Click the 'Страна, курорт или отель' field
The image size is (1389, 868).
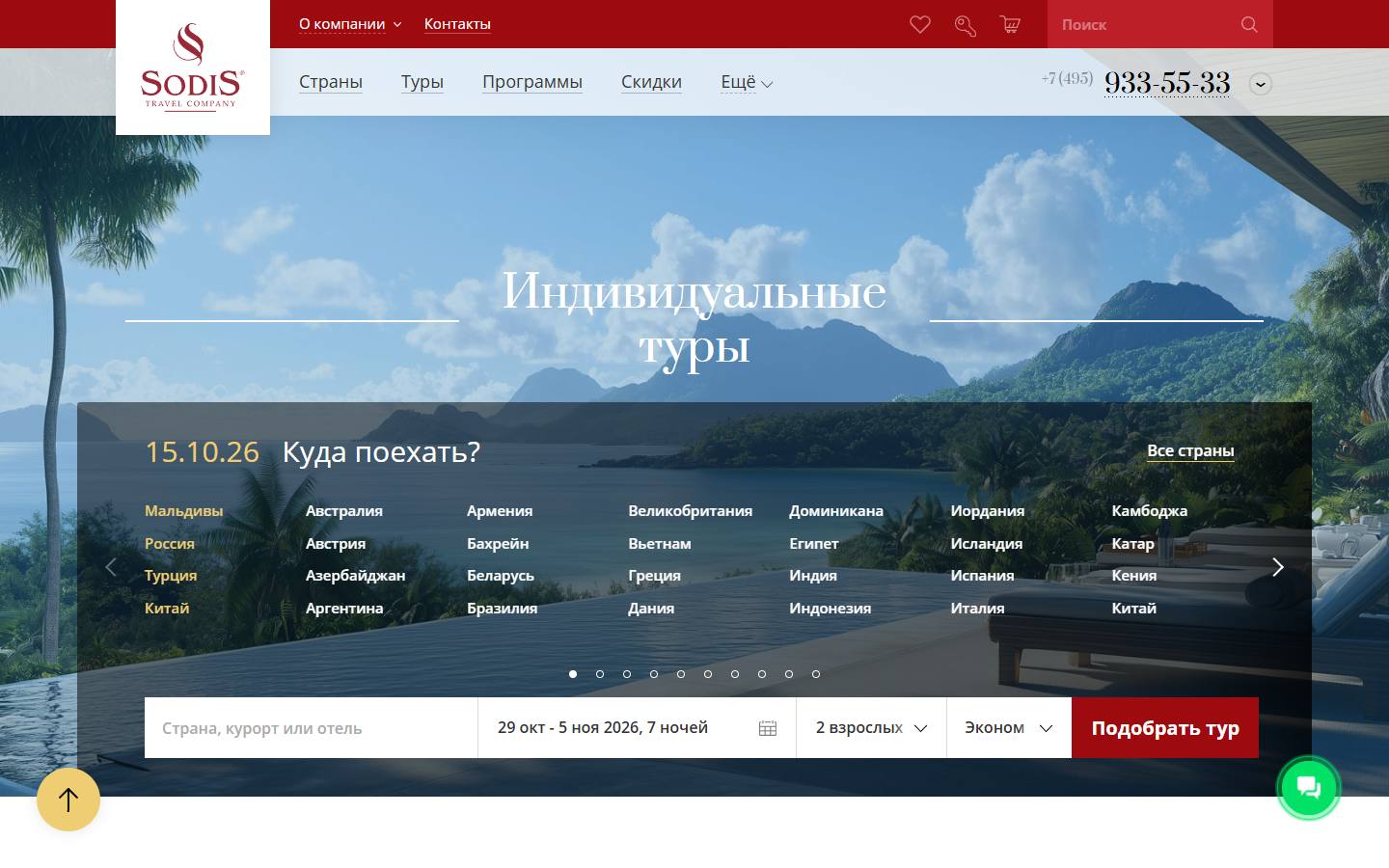(311, 727)
